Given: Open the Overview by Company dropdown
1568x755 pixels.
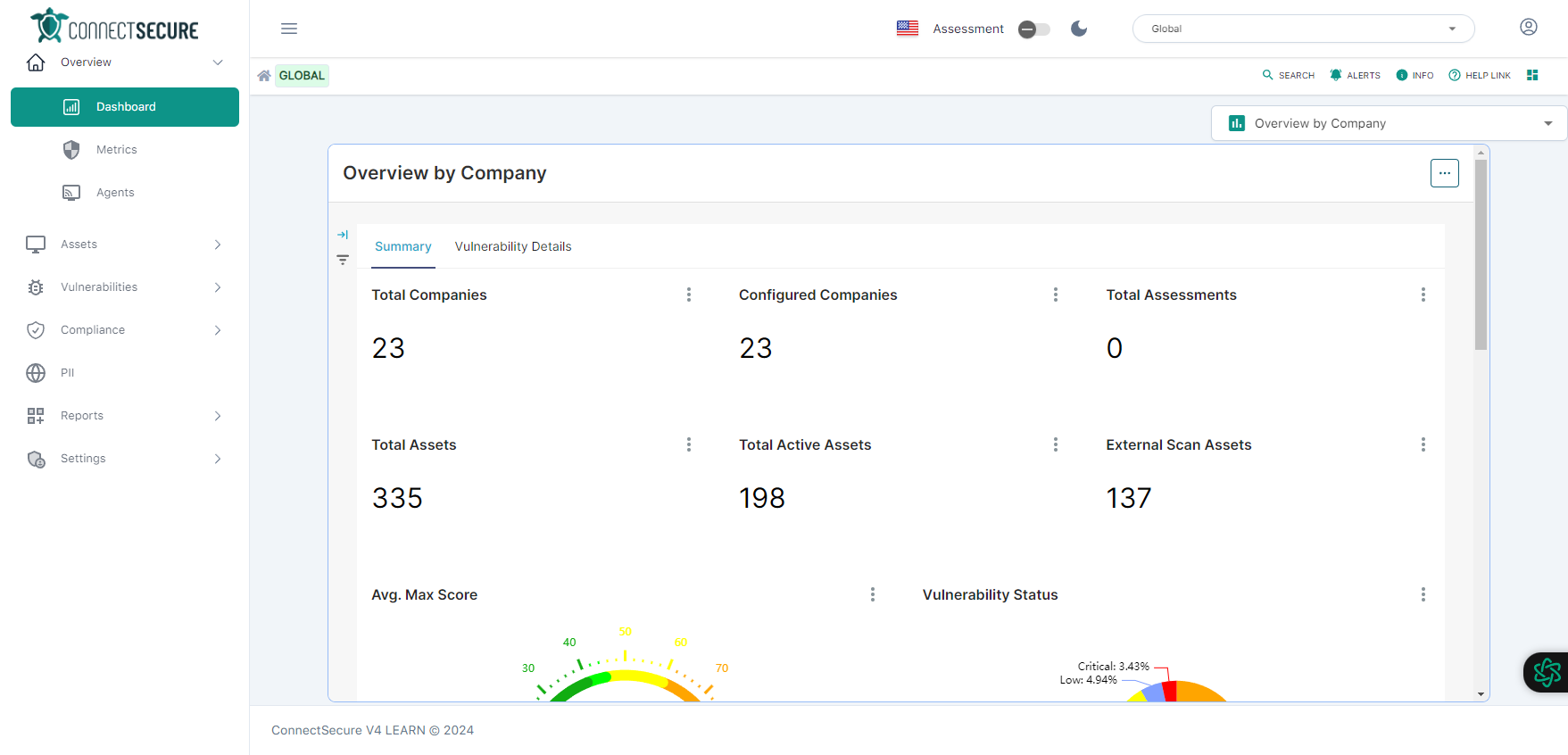Looking at the screenshot, I should (1389, 123).
